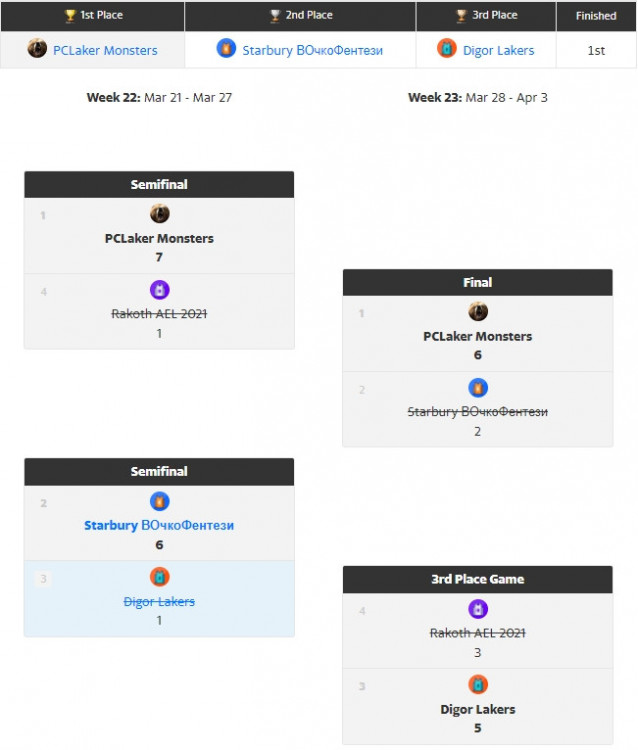
Task: Click Digor Lakers avatar in 3rd Place Game
Action: click(478, 685)
